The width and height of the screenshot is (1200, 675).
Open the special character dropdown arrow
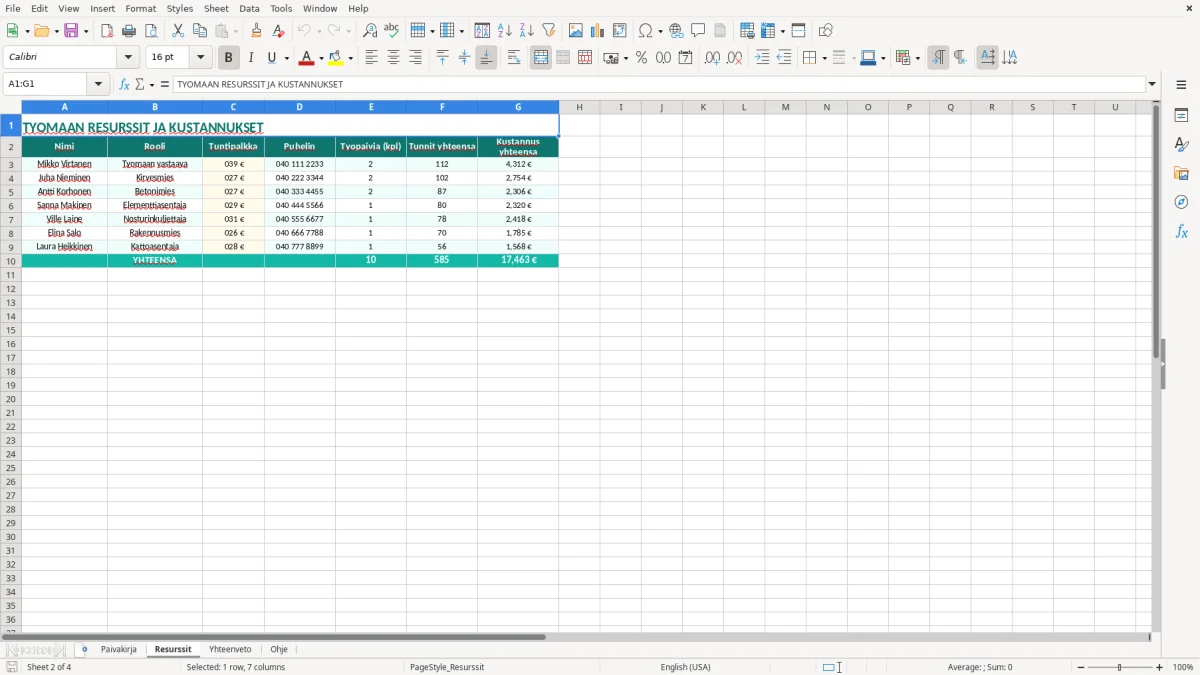tap(661, 31)
